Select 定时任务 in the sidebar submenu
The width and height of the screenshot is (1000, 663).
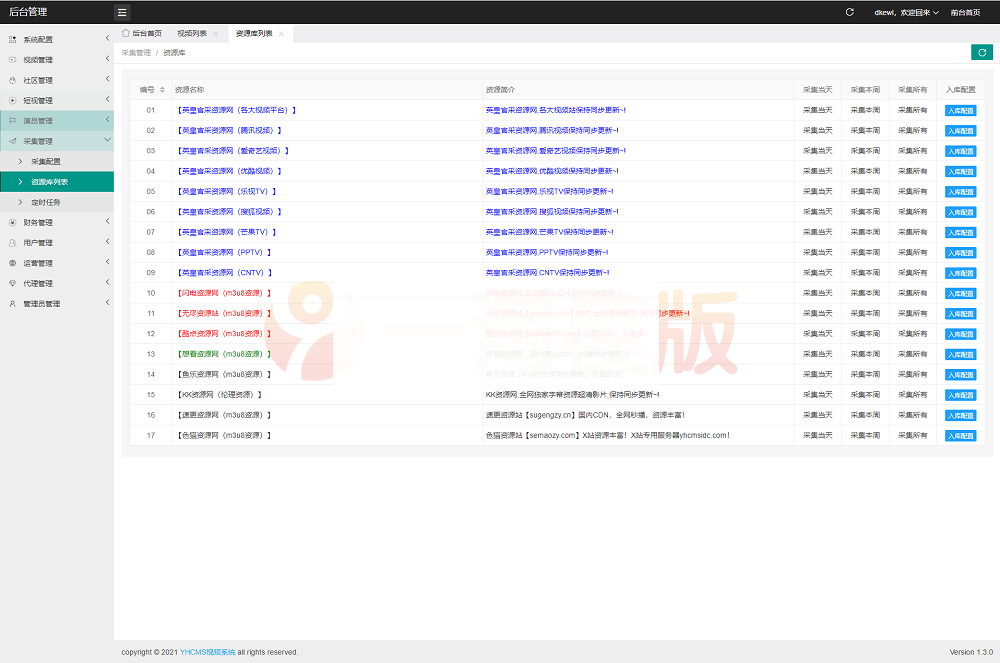45,202
